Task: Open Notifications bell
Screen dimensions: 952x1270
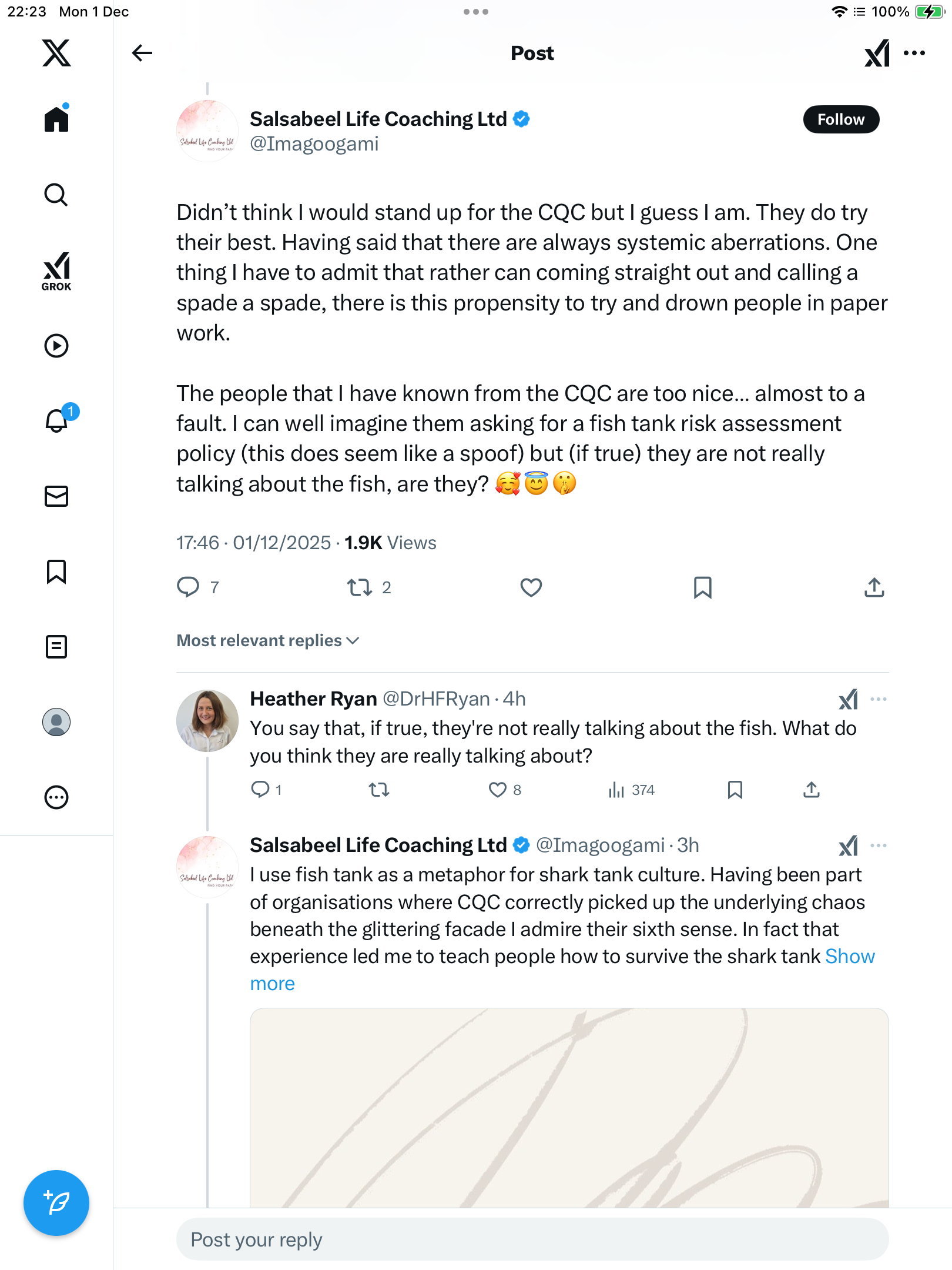Action: click(56, 420)
